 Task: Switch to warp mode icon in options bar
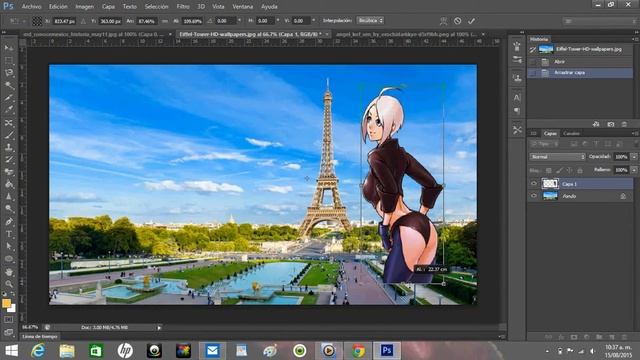click(x=443, y=20)
